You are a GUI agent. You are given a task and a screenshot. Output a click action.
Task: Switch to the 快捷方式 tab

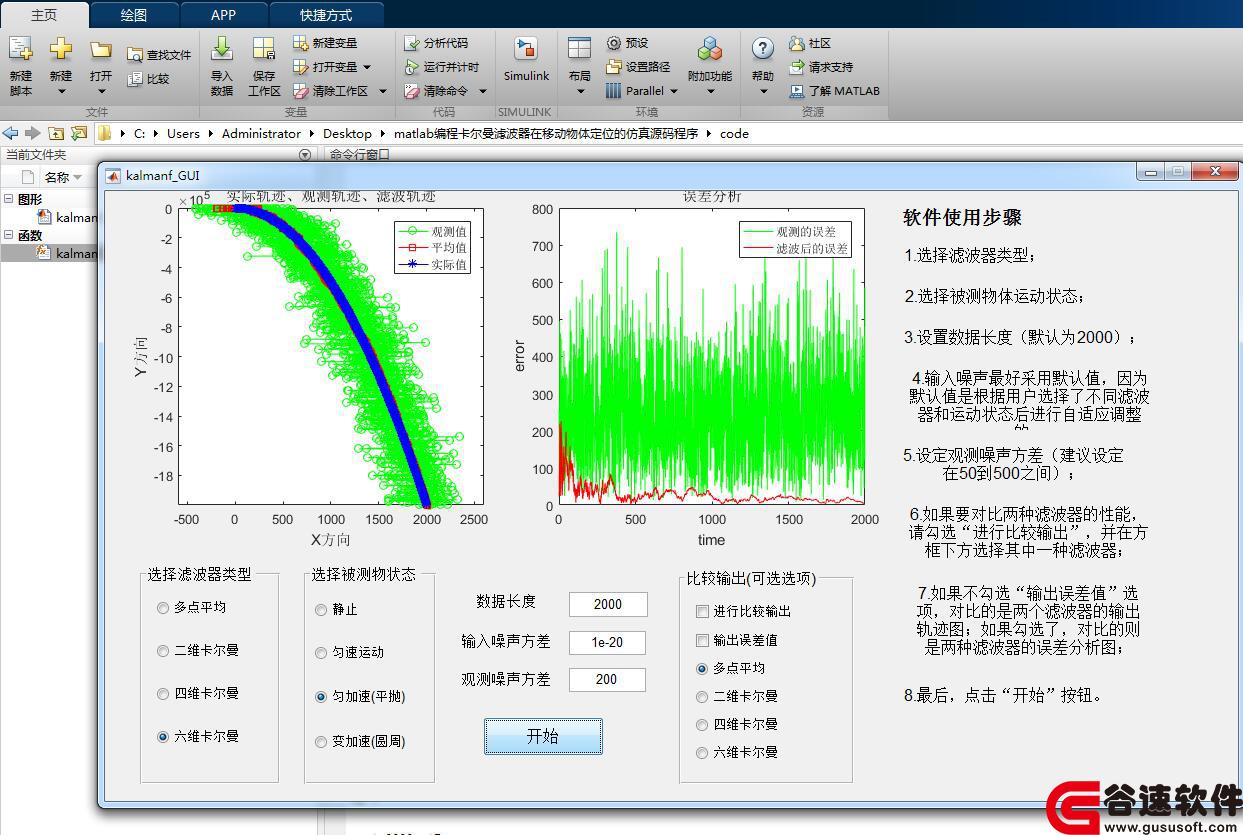click(x=326, y=15)
